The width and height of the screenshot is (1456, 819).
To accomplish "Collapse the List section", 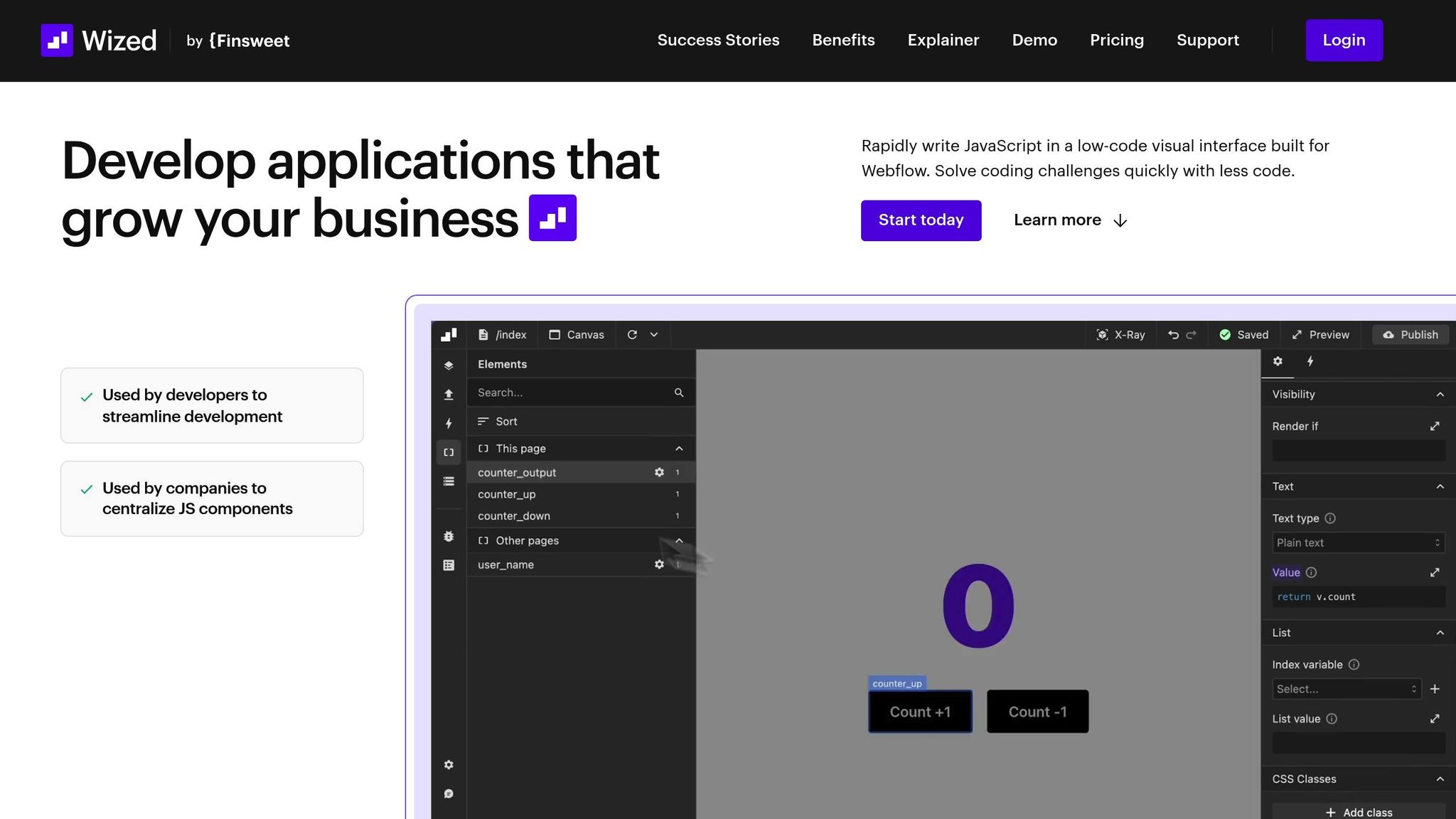I will coord(1440,633).
